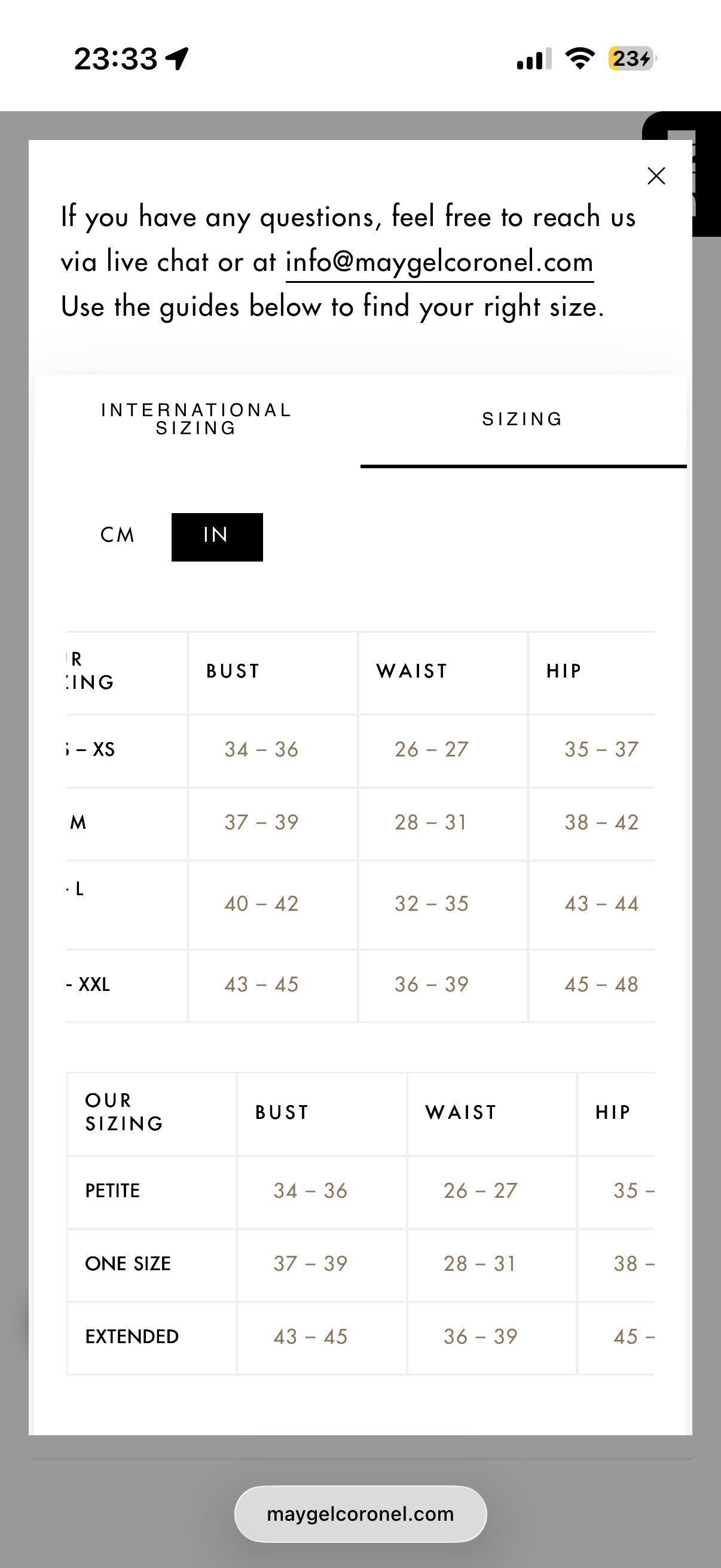
Task: Tap the battery charging indicator
Action: click(x=632, y=59)
